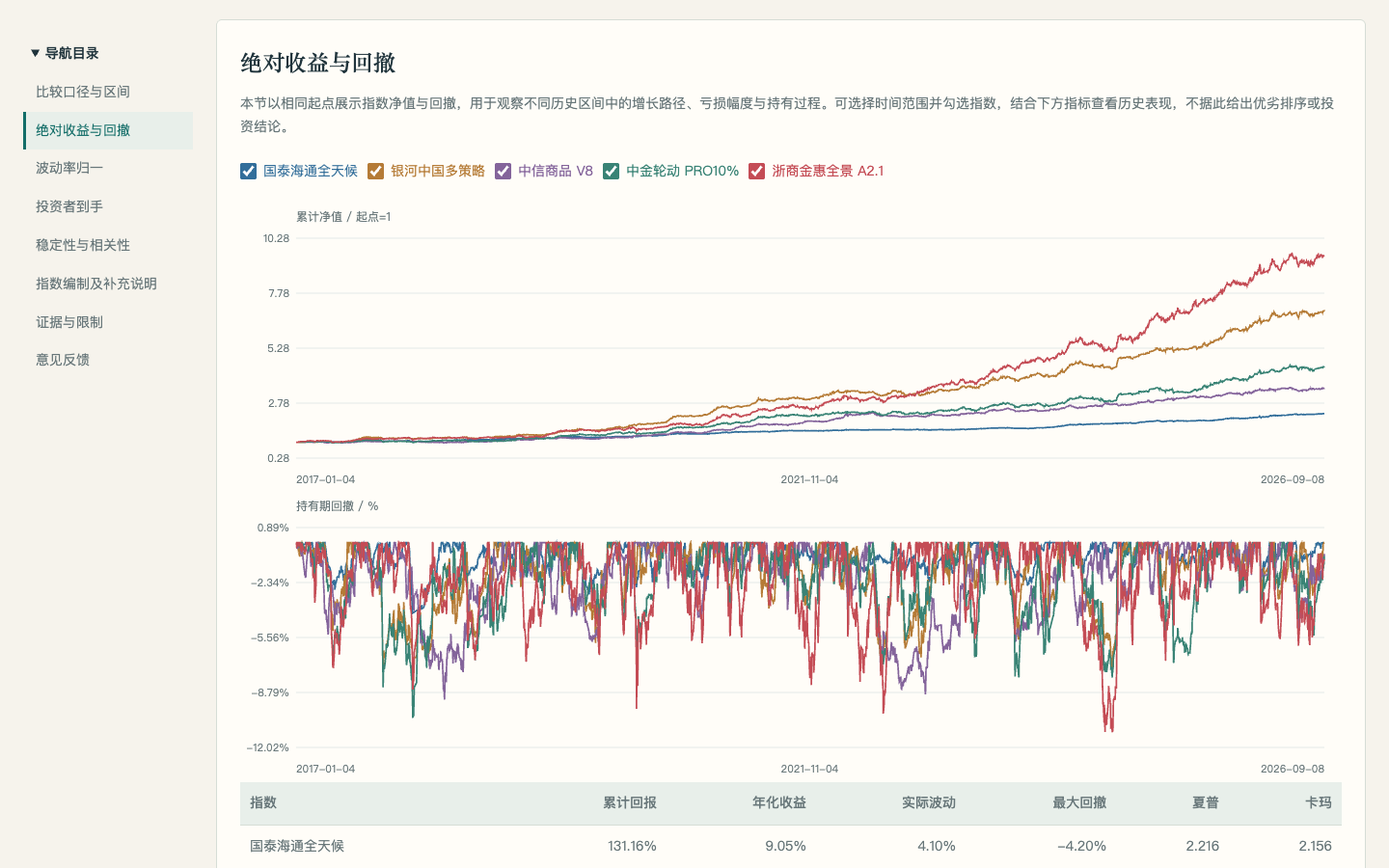Jump to 投资者到手 section
Viewport: 1389px width, 868px height.
coord(108,206)
